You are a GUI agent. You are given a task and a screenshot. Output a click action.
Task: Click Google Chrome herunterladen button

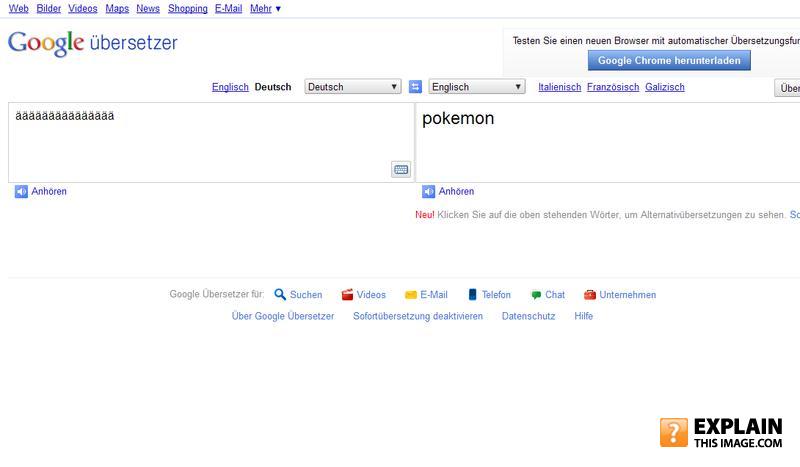coord(669,60)
